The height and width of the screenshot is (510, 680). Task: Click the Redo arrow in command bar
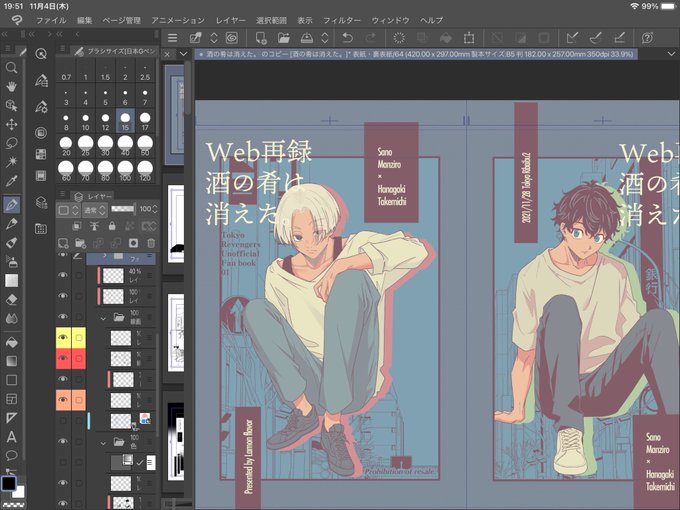[371, 38]
